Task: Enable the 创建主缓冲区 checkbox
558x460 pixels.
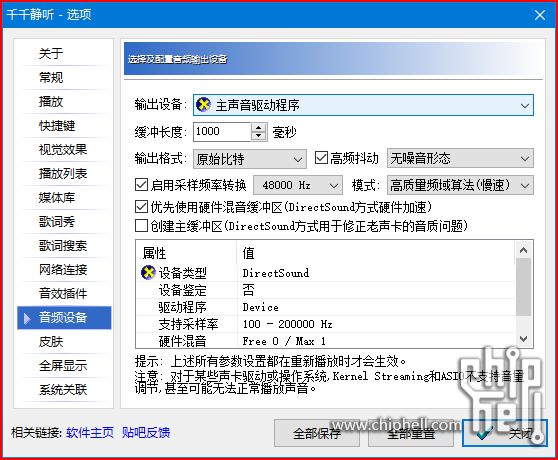Action: 141,226
